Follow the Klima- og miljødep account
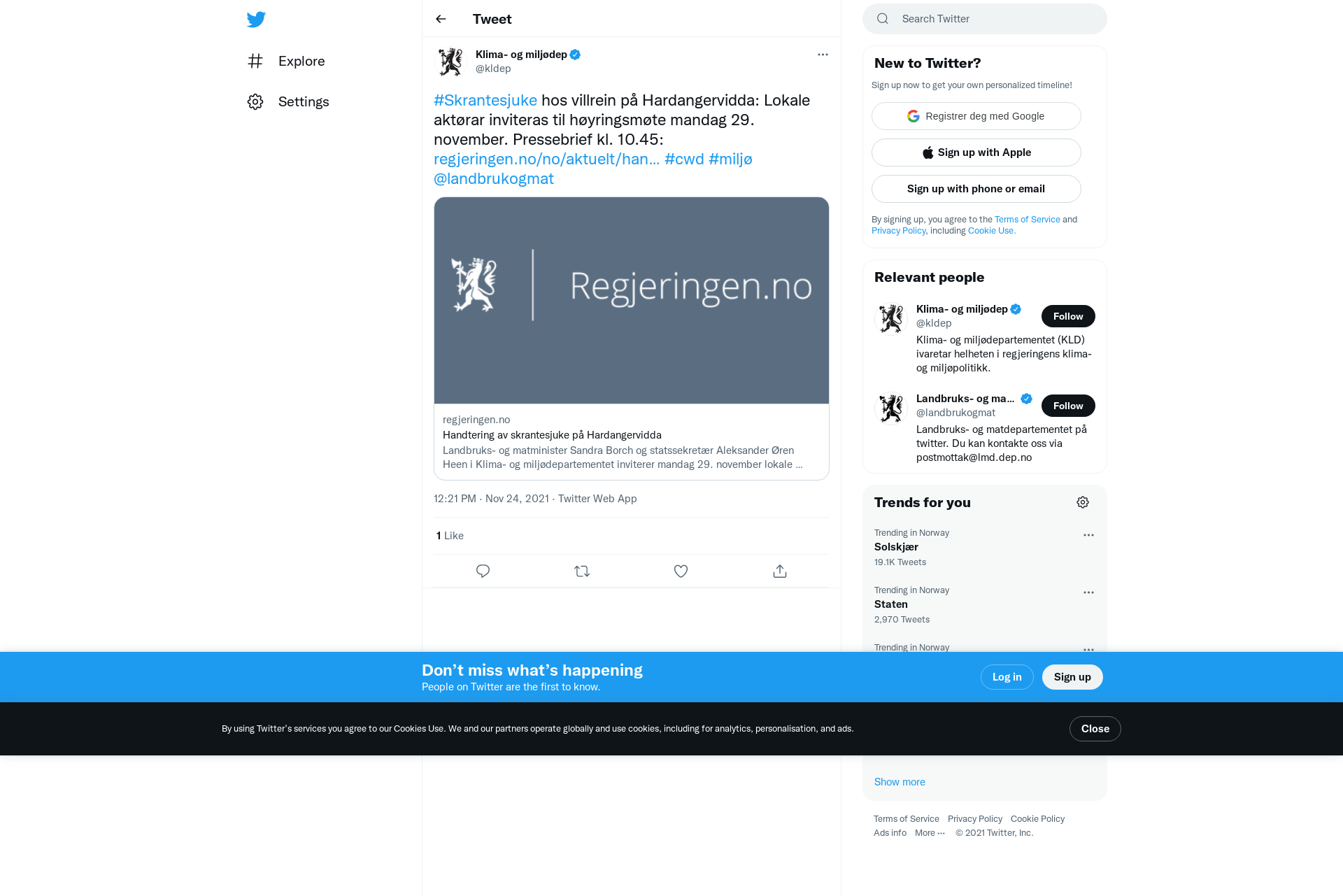1343x896 pixels. tap(1068, 316)
